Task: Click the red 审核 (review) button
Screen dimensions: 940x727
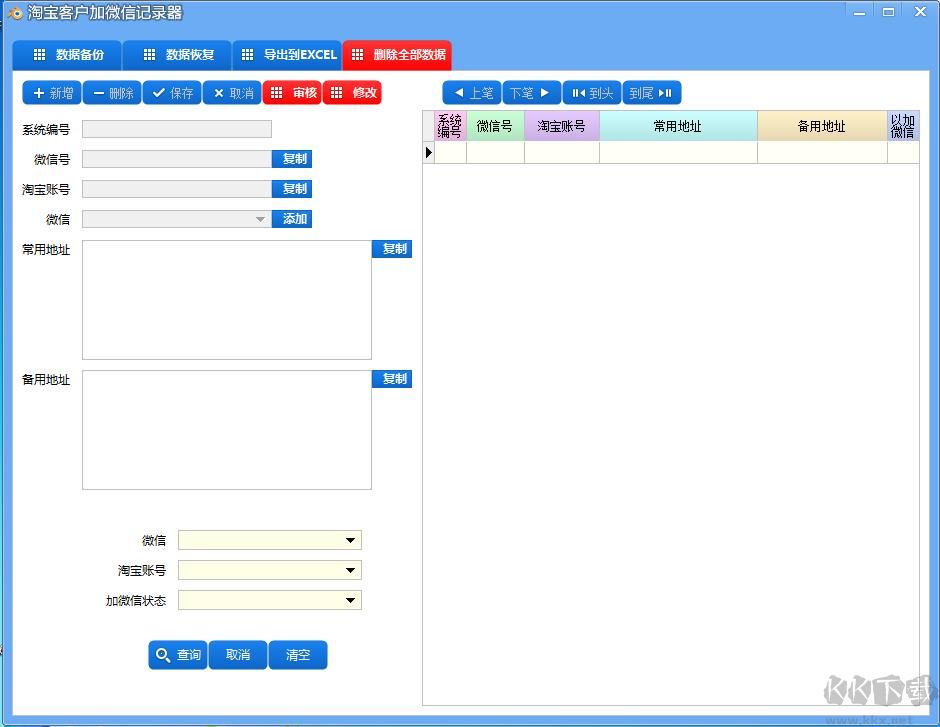Action: tap(292, 93)
